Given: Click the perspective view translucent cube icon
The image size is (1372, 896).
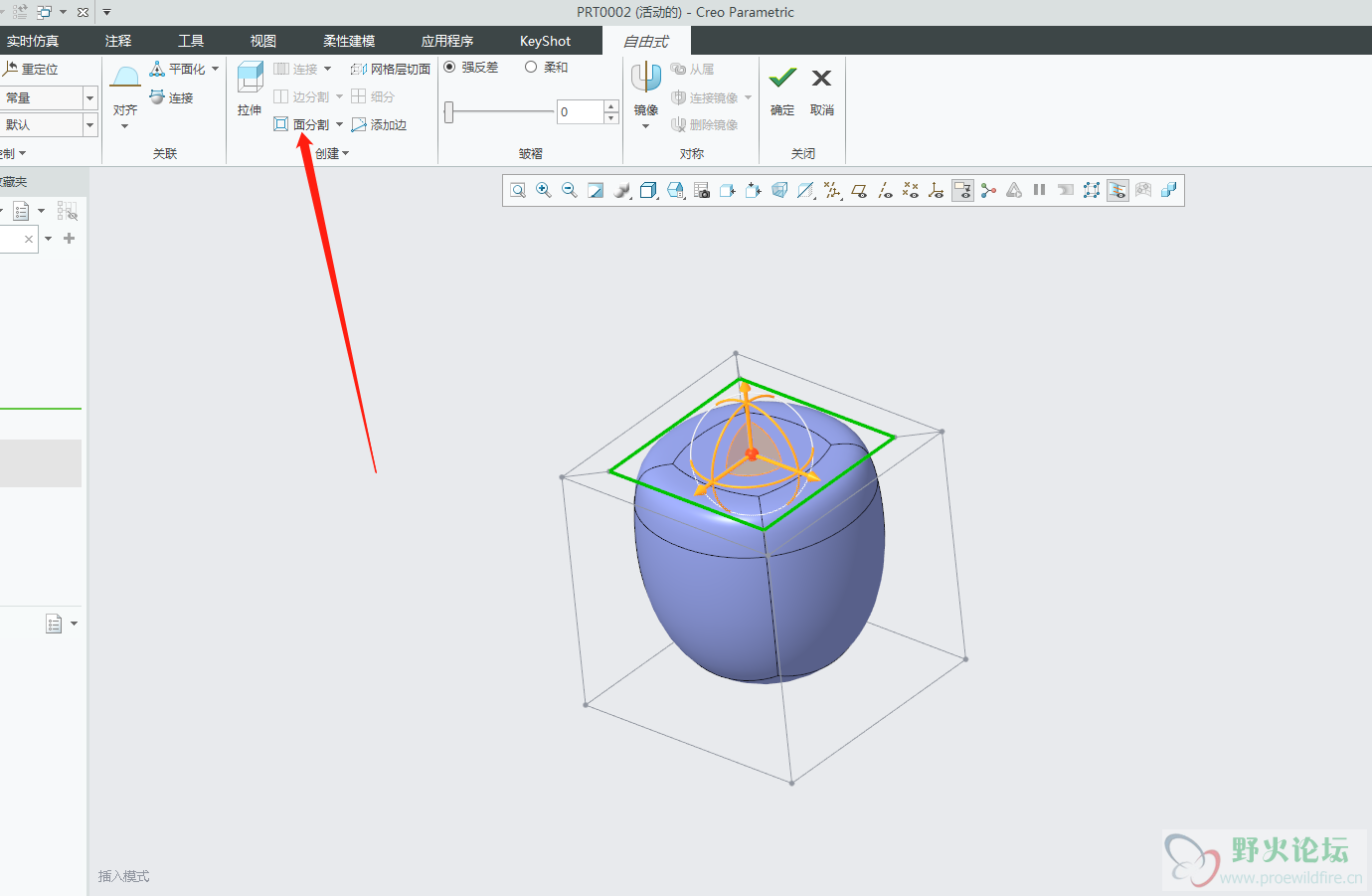Looking at the screenshot, I should 779,190.
